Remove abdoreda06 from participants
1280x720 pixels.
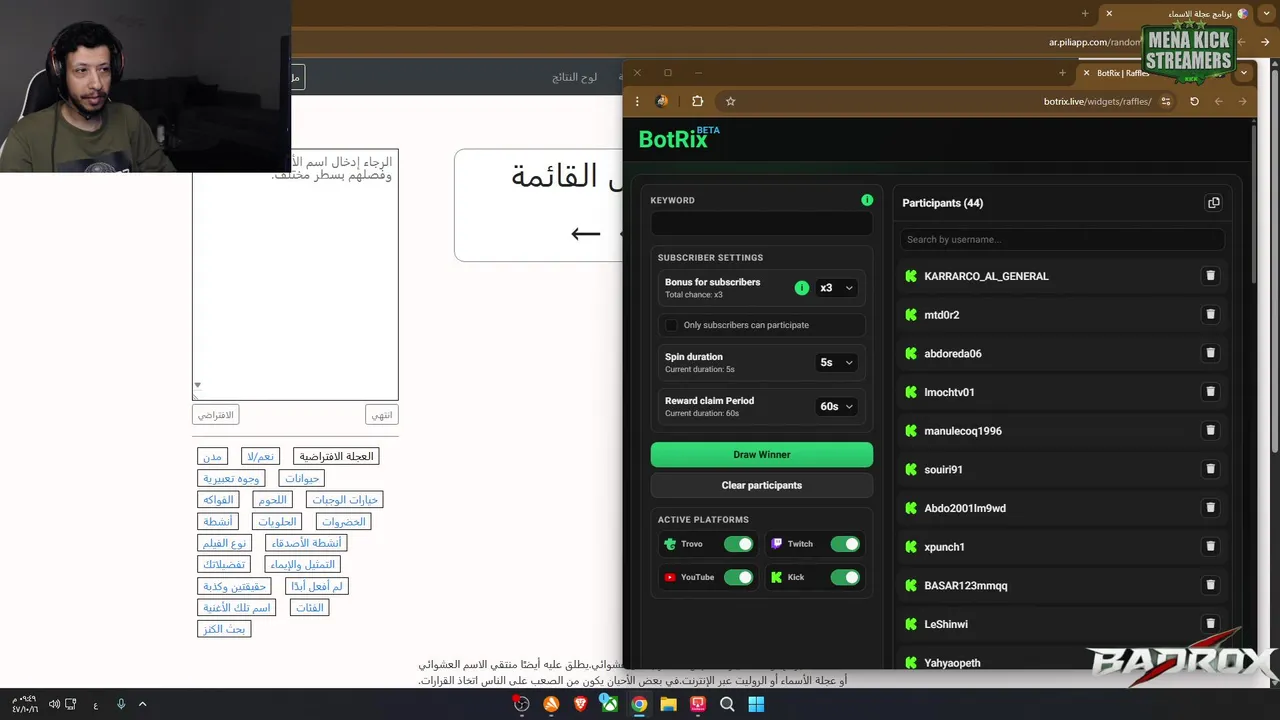[x=1210, y=353]
